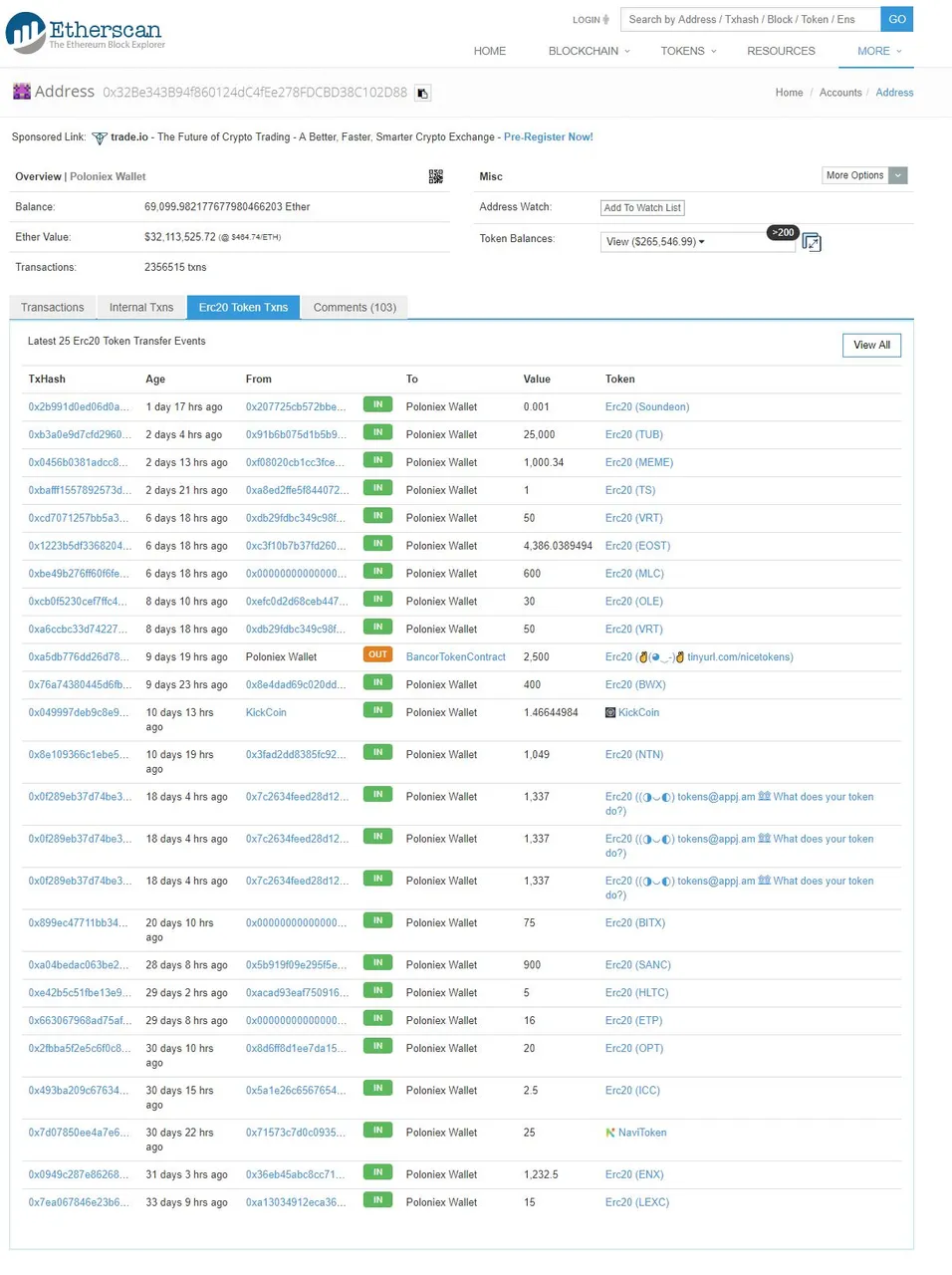This screenshot has width=952, height=1275.
Task: Go to the Home nav item
Action: point(490,51)
